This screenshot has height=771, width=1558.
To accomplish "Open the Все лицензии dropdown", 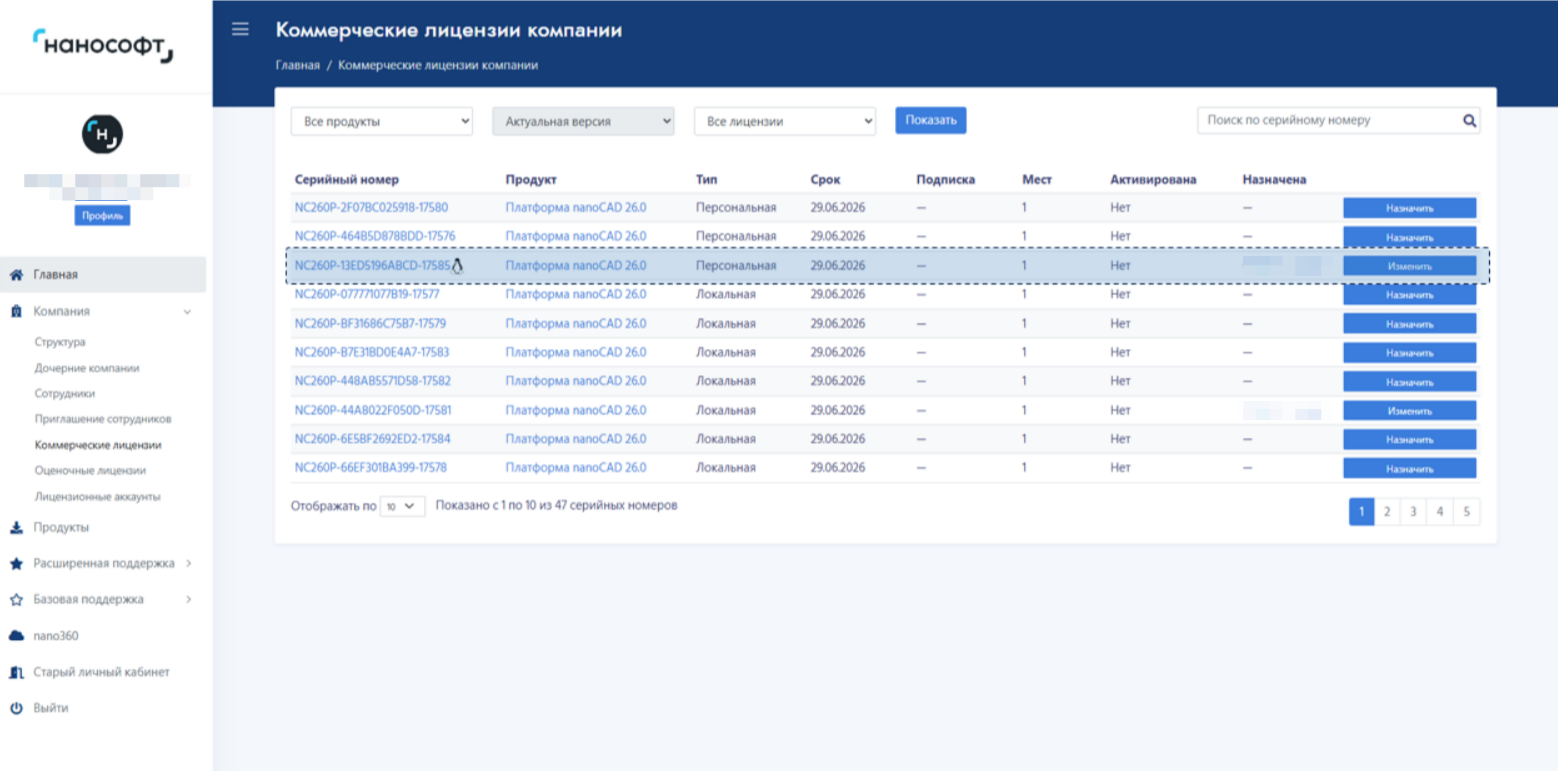I will click(x=784, y=121).
